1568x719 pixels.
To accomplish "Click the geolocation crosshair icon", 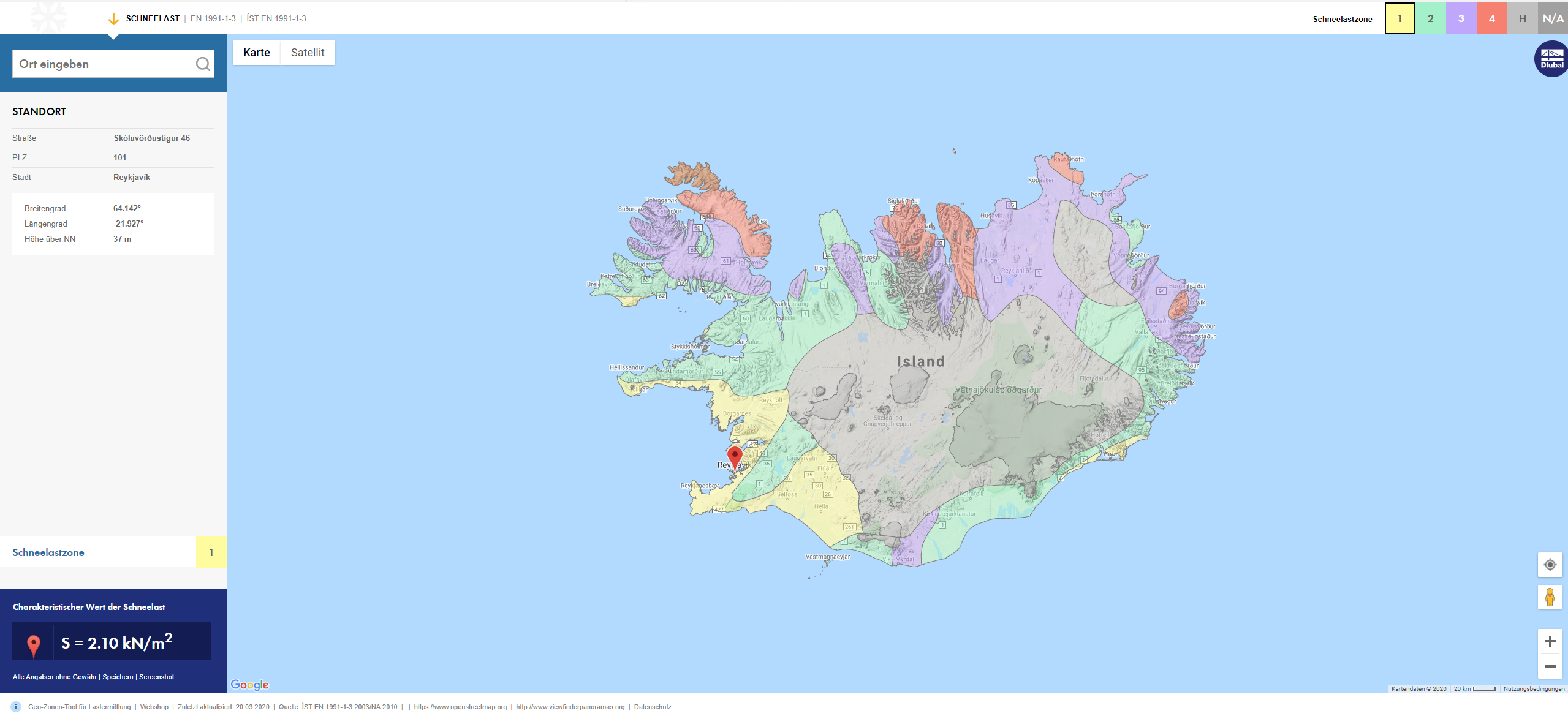I will click(x=1550, y=565).
